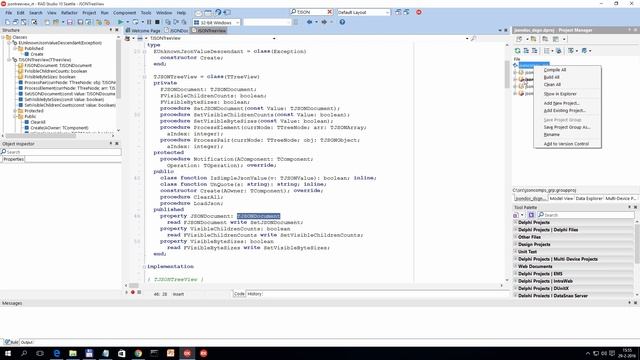Click the Pause program toolbar icon

click(149, 22)
